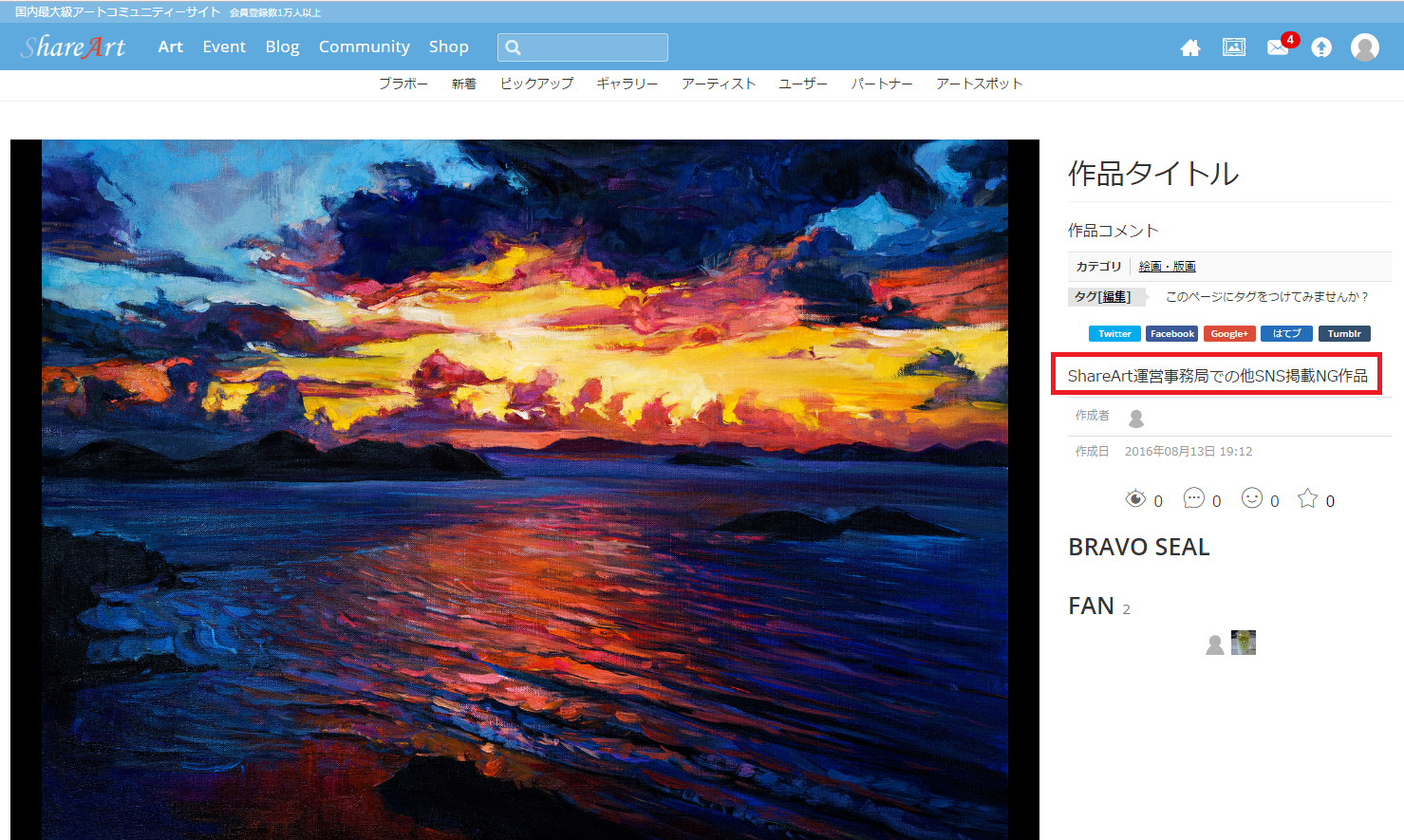Open messages envelope with 4 notifications
The image size is (1404, 840).
point(1279,47)
